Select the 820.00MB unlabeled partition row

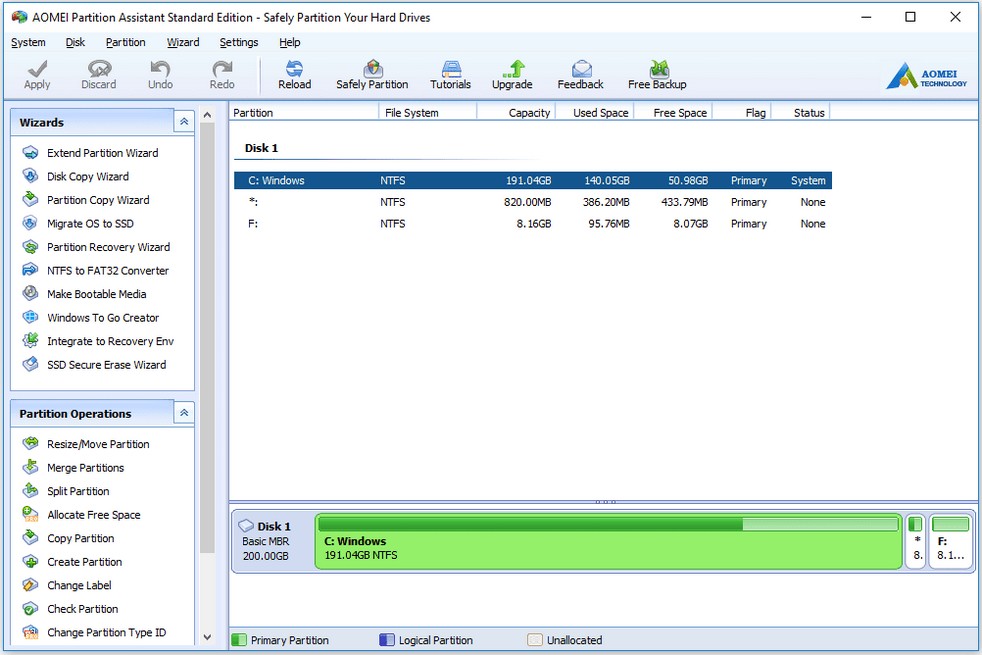(x=533, y=202)
